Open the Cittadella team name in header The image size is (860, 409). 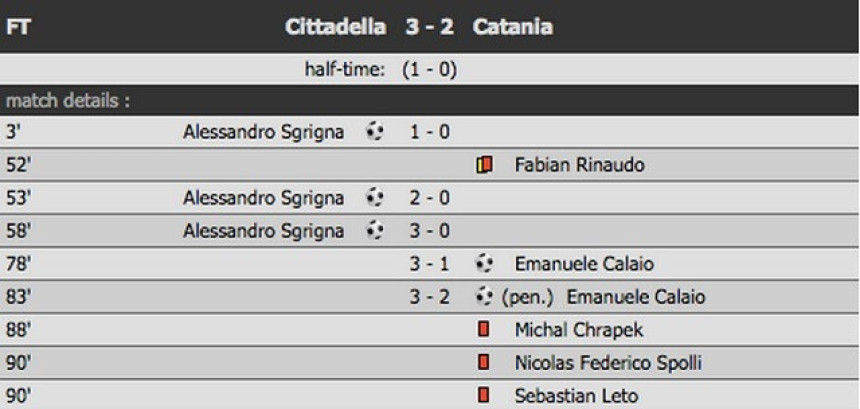point(335,27)
